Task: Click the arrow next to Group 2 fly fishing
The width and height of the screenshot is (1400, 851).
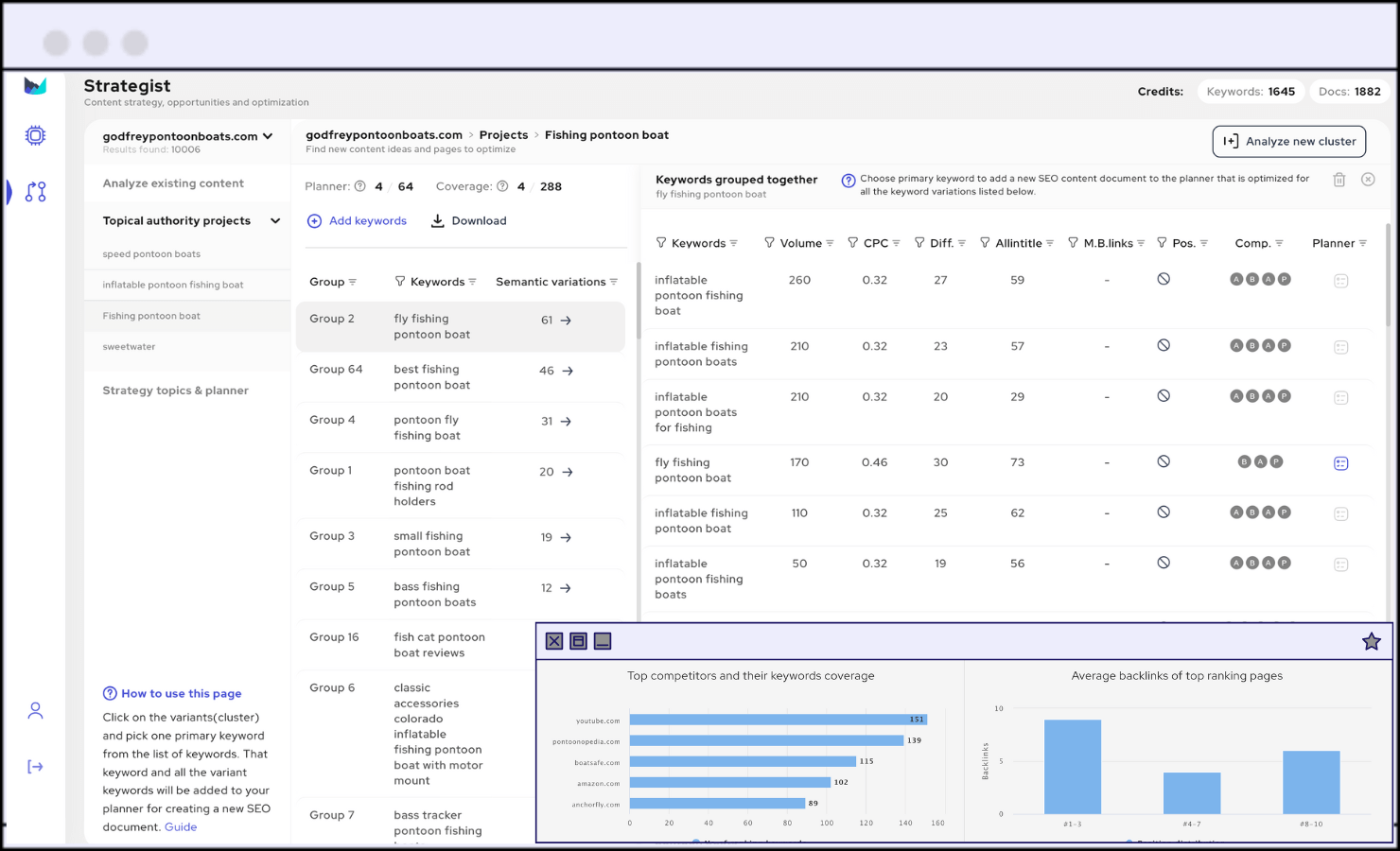Action: [568, 320]
